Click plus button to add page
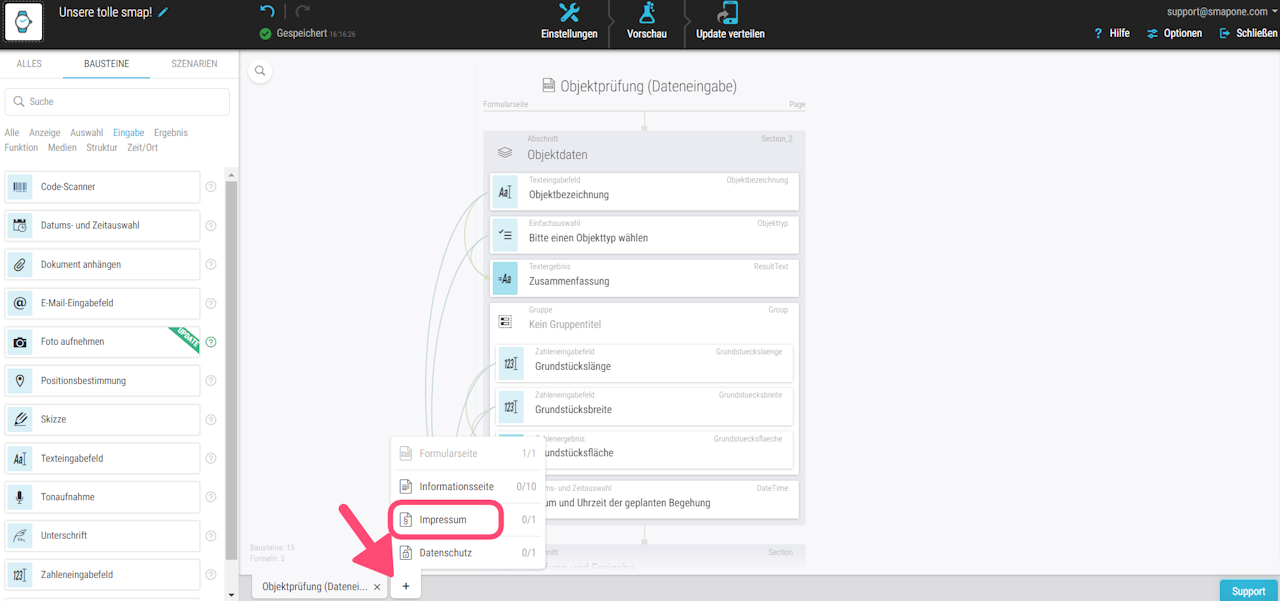 pos(405,586)
